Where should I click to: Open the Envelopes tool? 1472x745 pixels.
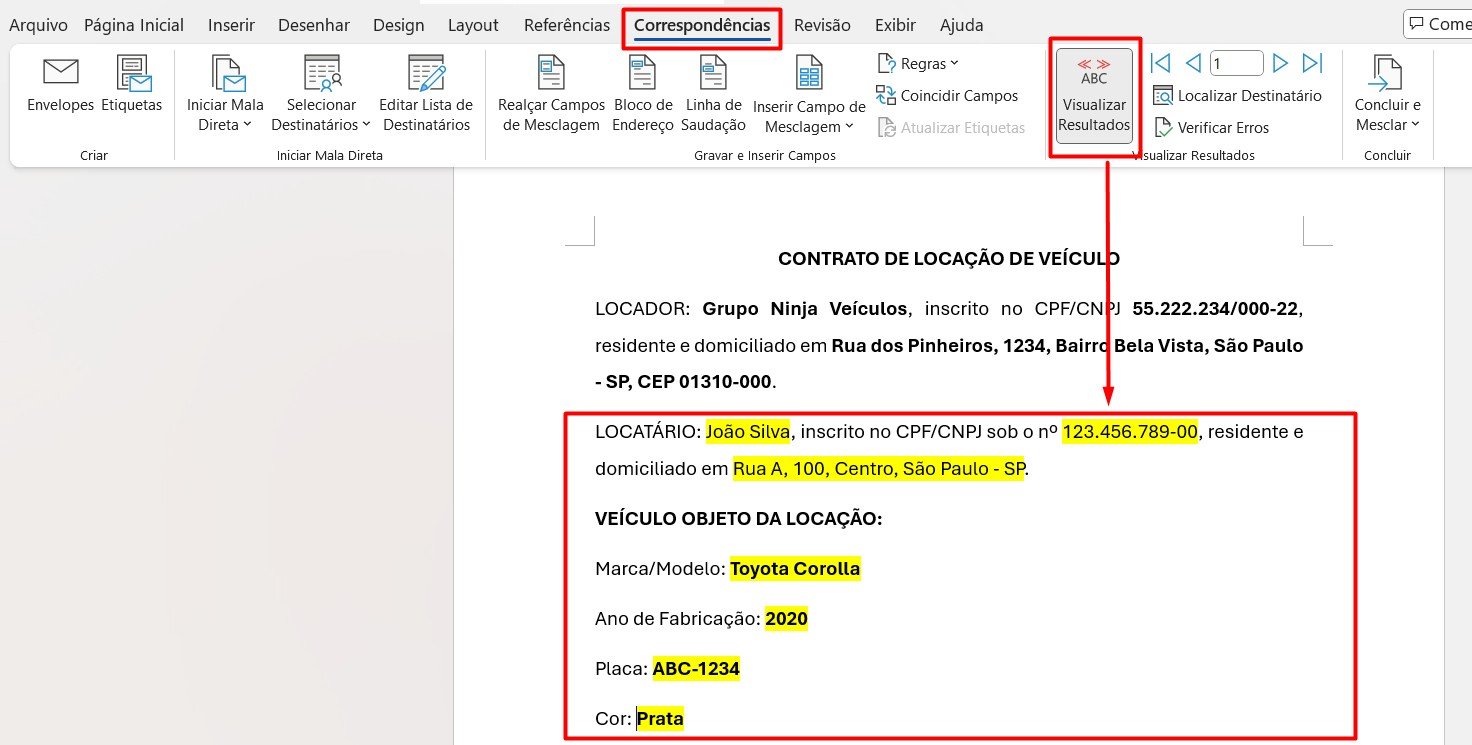(x=60, y=85)
